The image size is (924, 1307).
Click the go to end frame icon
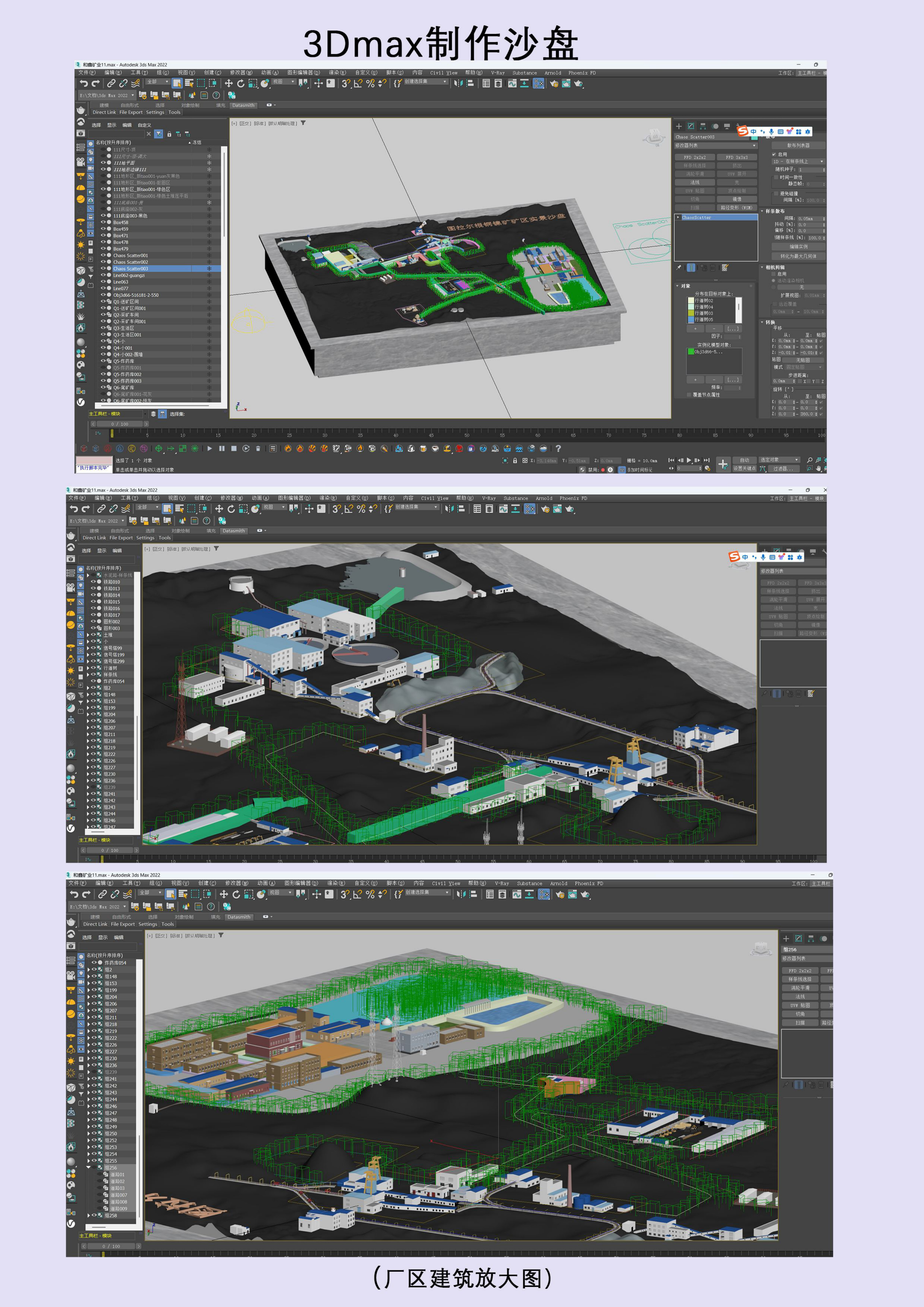click(706, 461)
